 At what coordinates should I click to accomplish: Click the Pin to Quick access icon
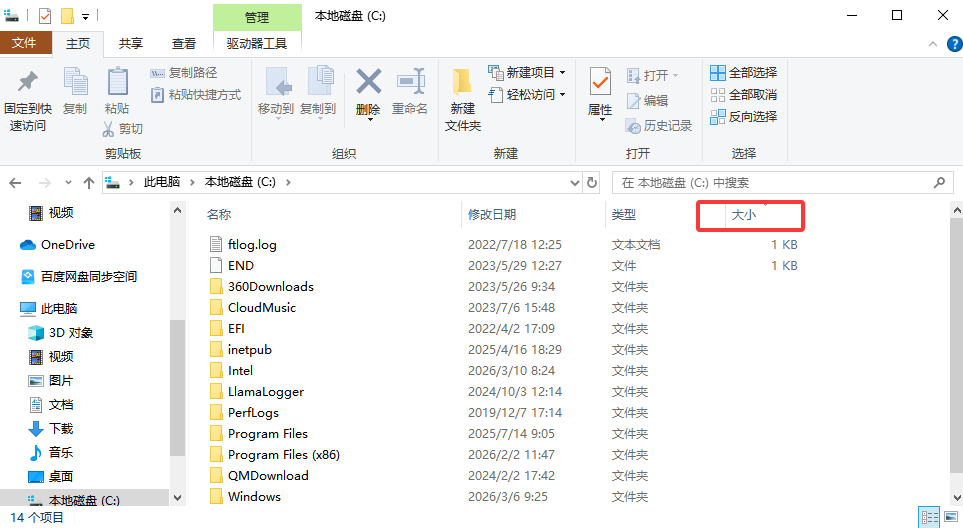28,81
